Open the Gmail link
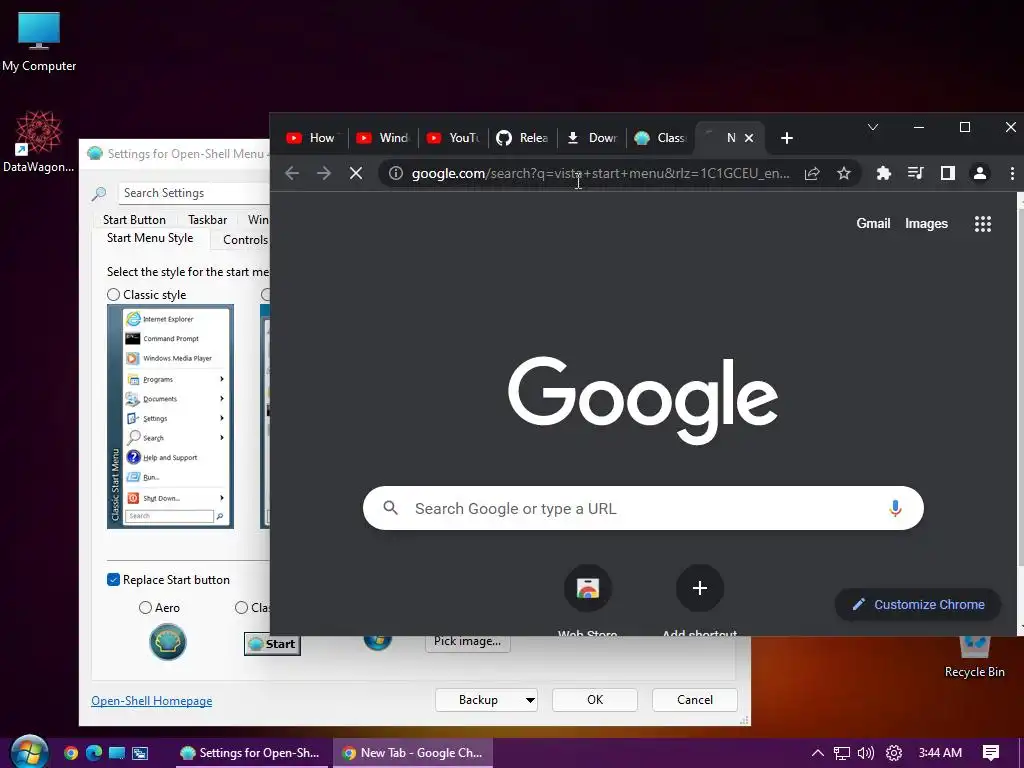The image size is (1024, 768). click(873, 223)
